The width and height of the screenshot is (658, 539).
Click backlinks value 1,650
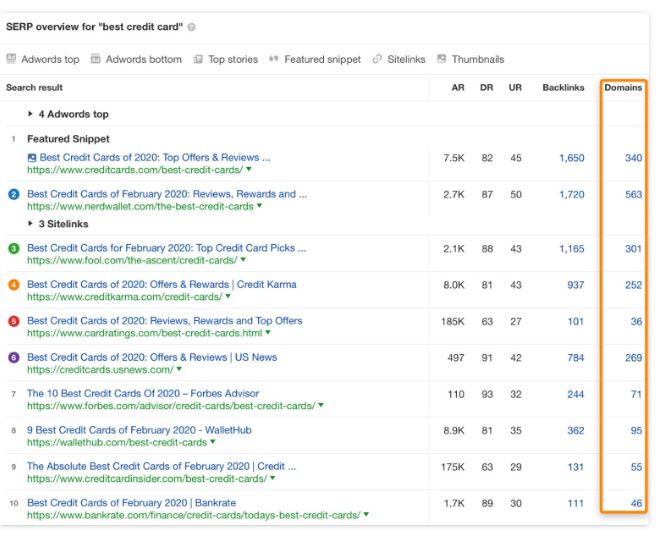(x=572, y=158)
